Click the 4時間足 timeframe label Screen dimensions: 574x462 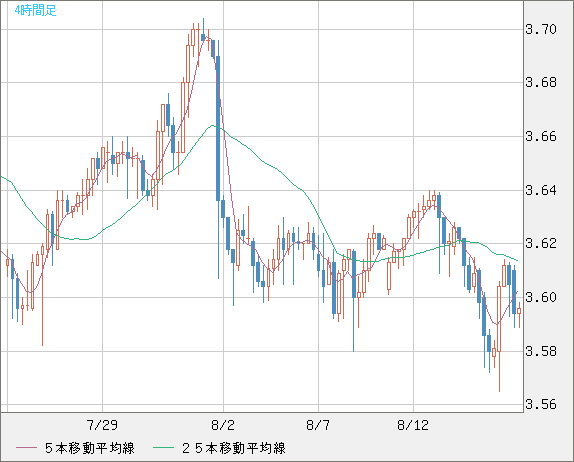[x=36, y=10]
